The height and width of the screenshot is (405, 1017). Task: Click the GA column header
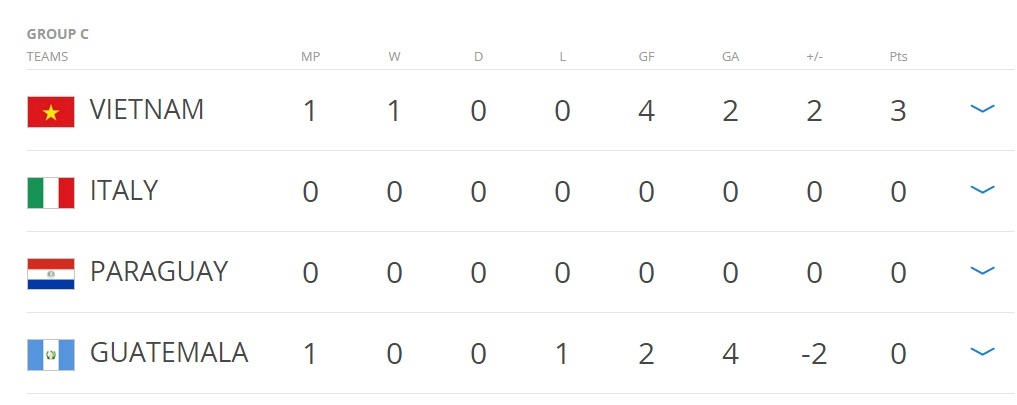pos(730,57)
